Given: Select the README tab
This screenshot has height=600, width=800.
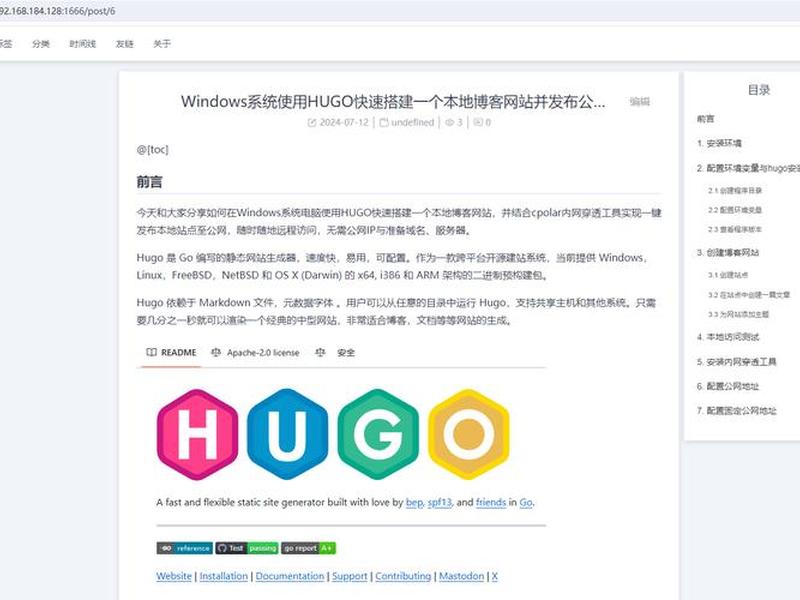Looking at the screenshot, I should (x=171, y=353).
